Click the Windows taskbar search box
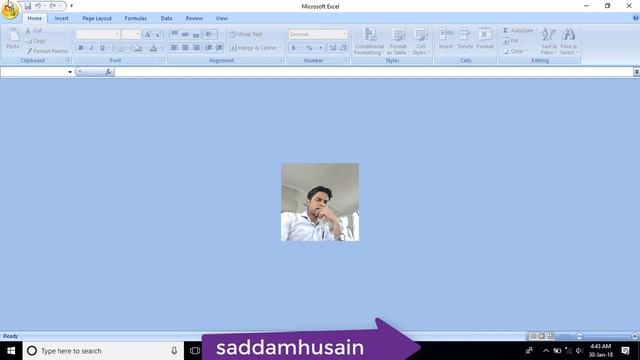This screenshot has width=640, height=360. coord(103,351)
